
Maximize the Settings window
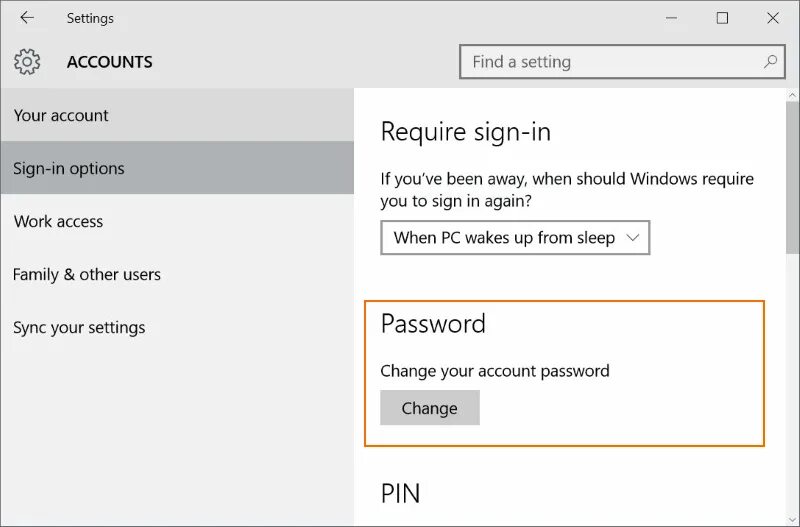click(722, 18)
